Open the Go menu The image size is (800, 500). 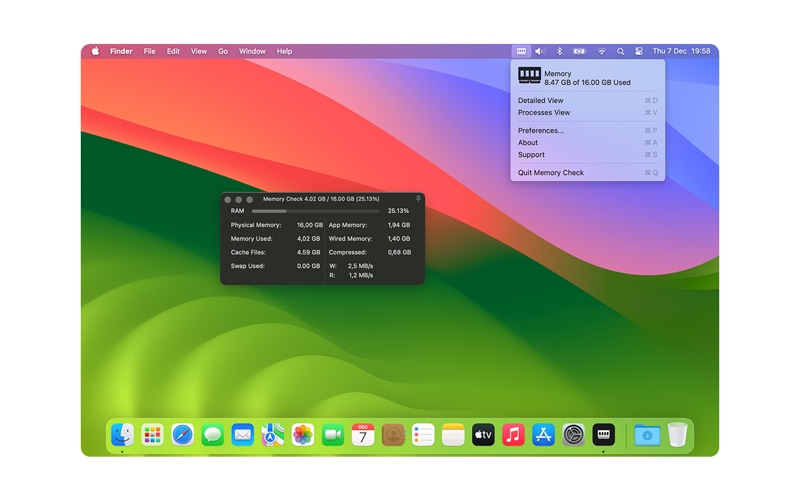[223, 51]
